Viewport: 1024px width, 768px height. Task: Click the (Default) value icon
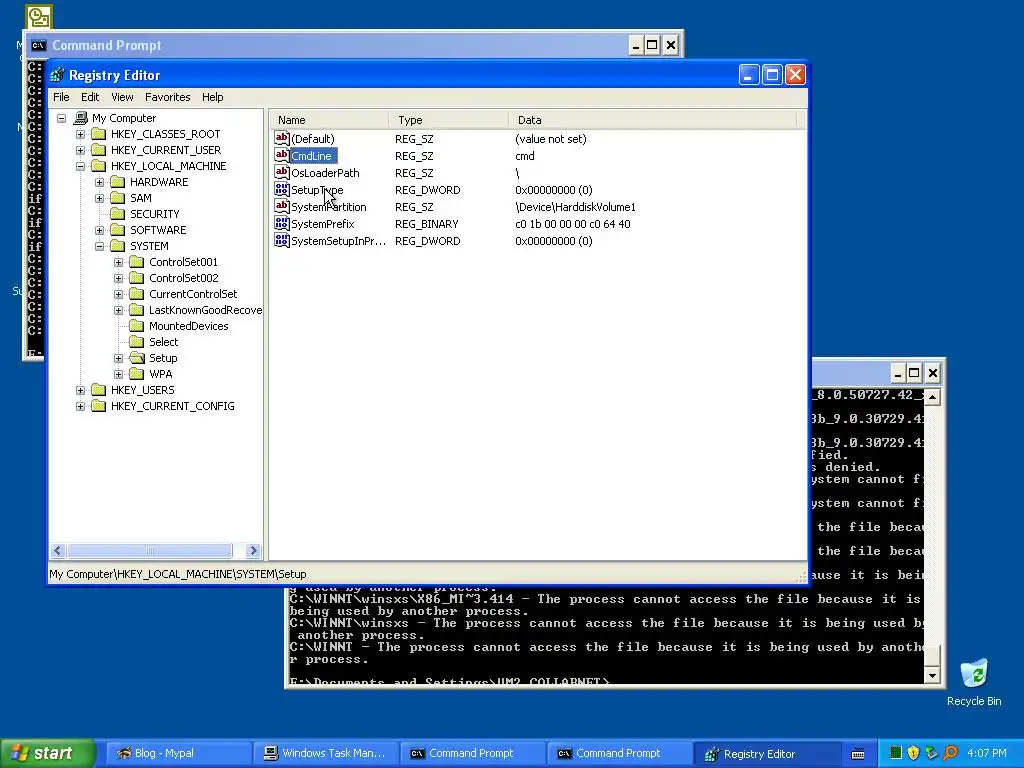(x=281, y=138)
